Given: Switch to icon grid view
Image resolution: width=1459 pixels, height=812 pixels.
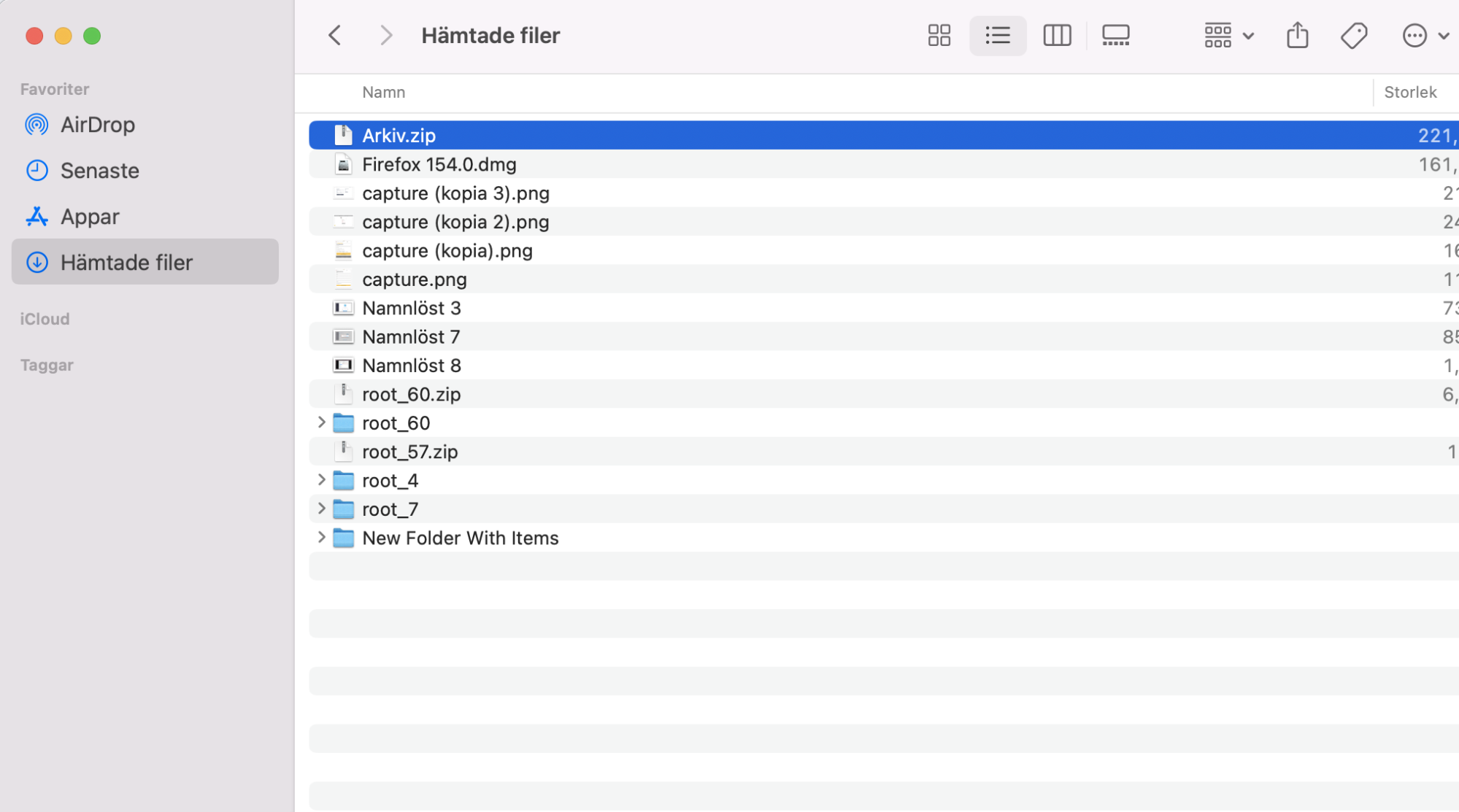Looking at the screenshot, I should [x=939, y=35].
